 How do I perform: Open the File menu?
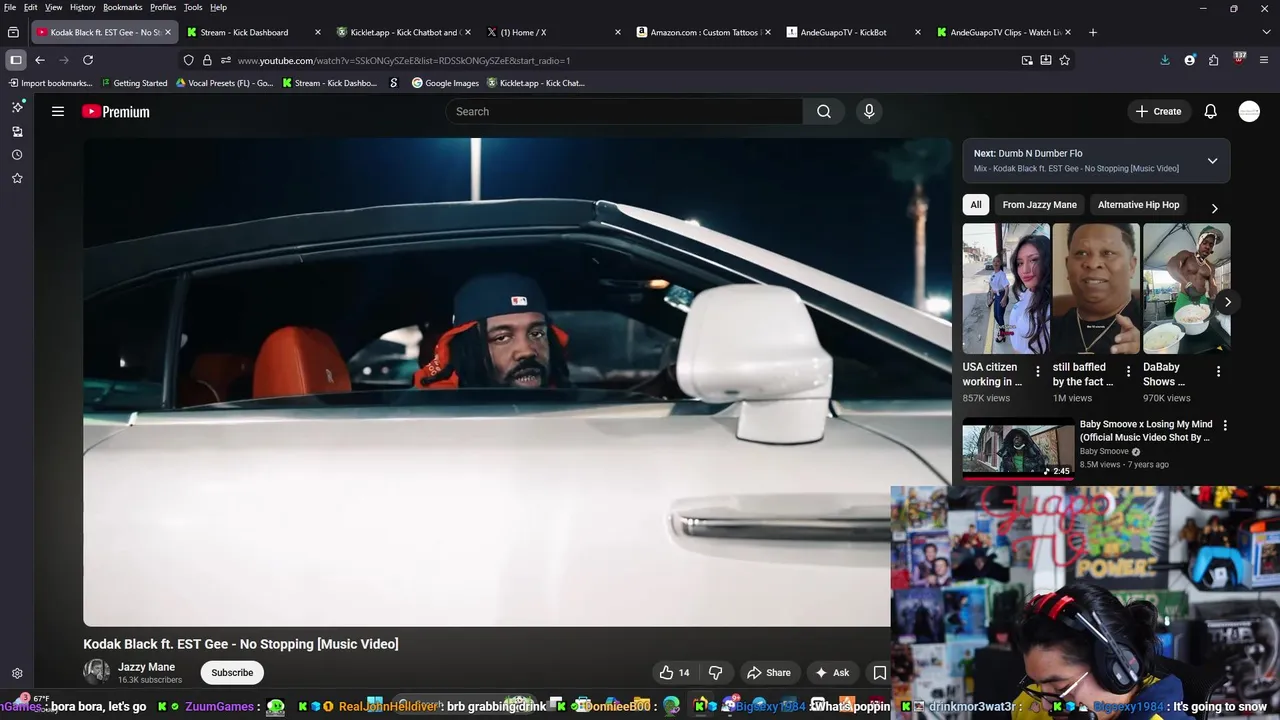[x=10, y=7]
